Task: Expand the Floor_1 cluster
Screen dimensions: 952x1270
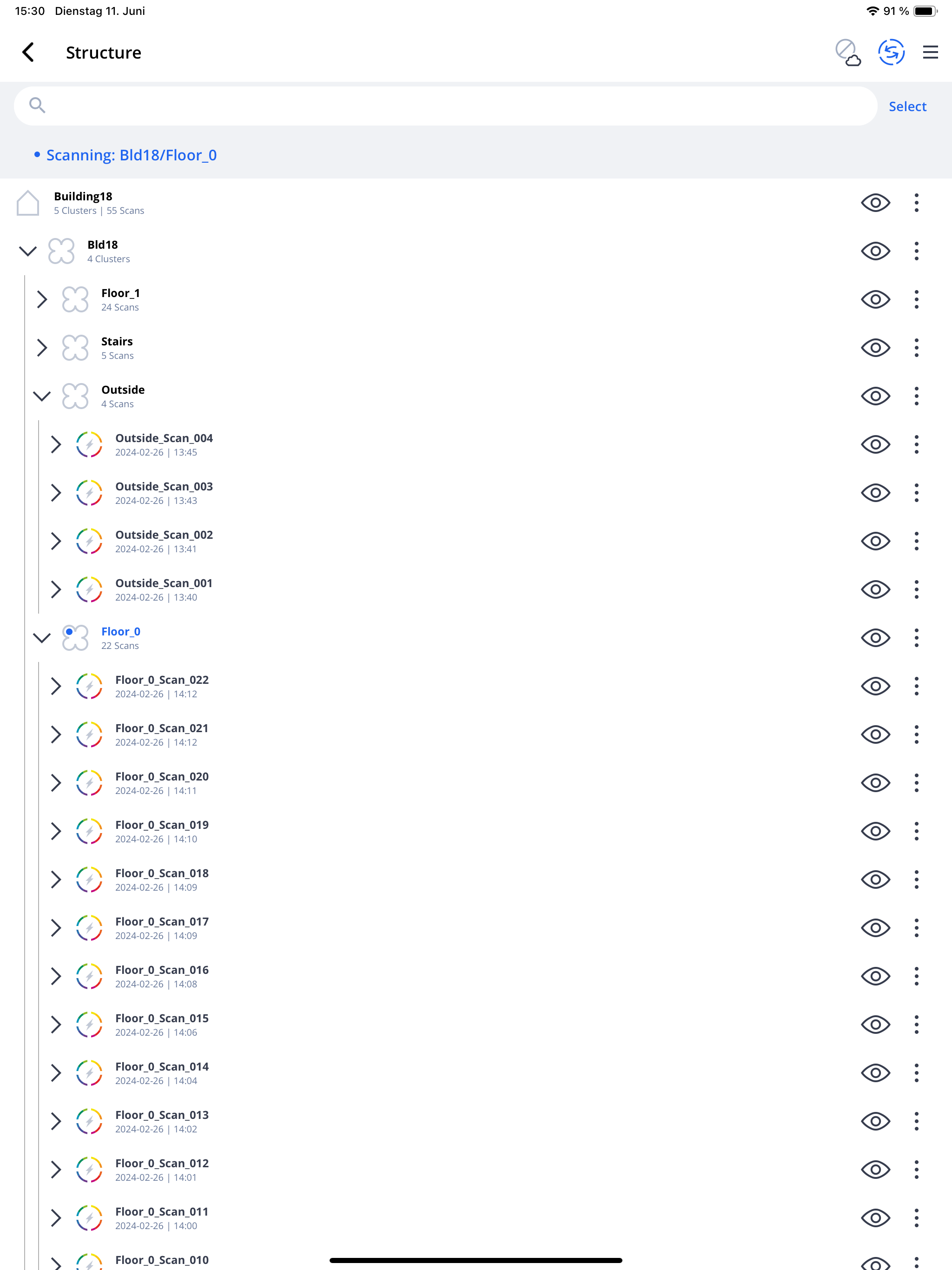Action: click(42, 299)
